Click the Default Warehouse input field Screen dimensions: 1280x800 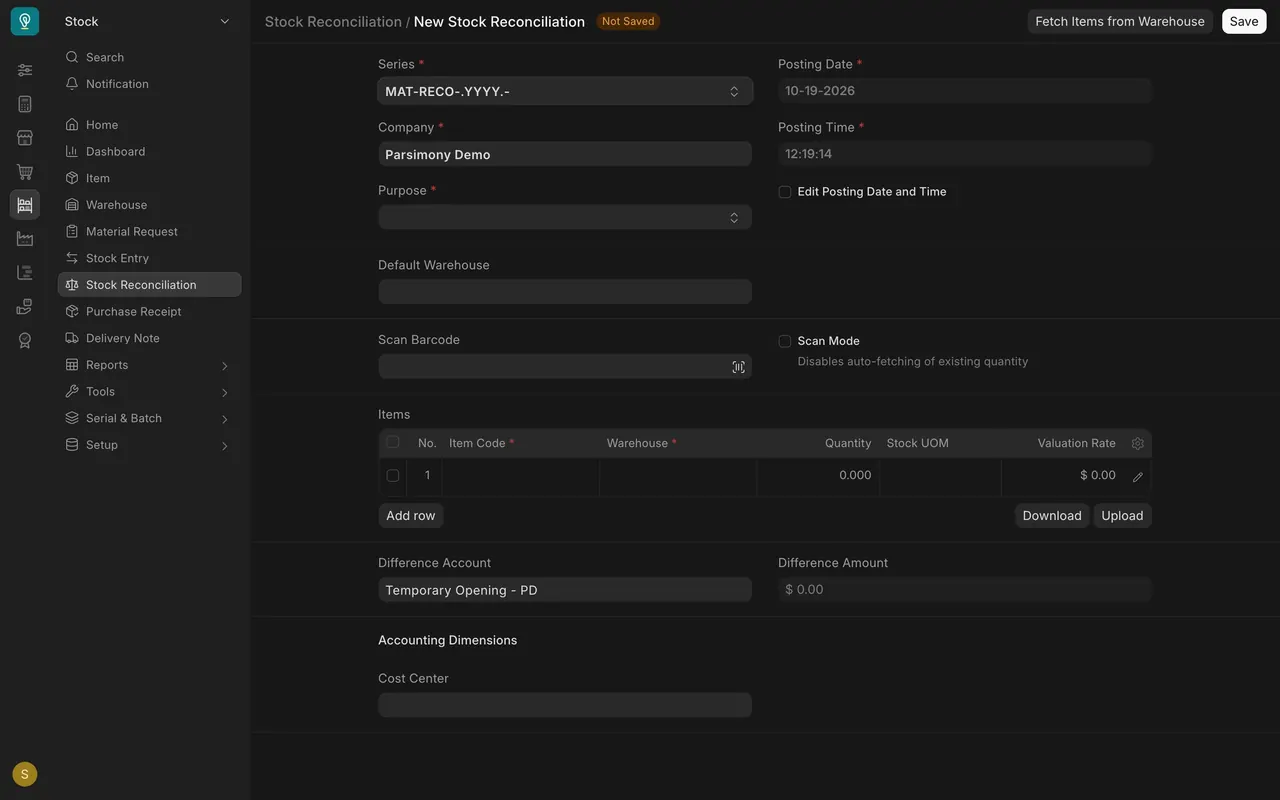pos(565,291)
